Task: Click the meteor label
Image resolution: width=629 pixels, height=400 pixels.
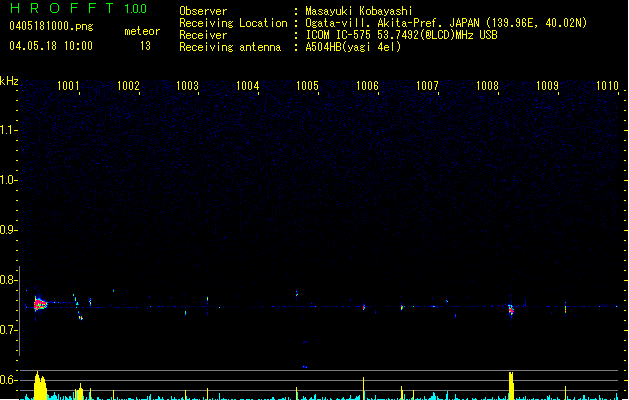Action: click(x=142, y=31)
